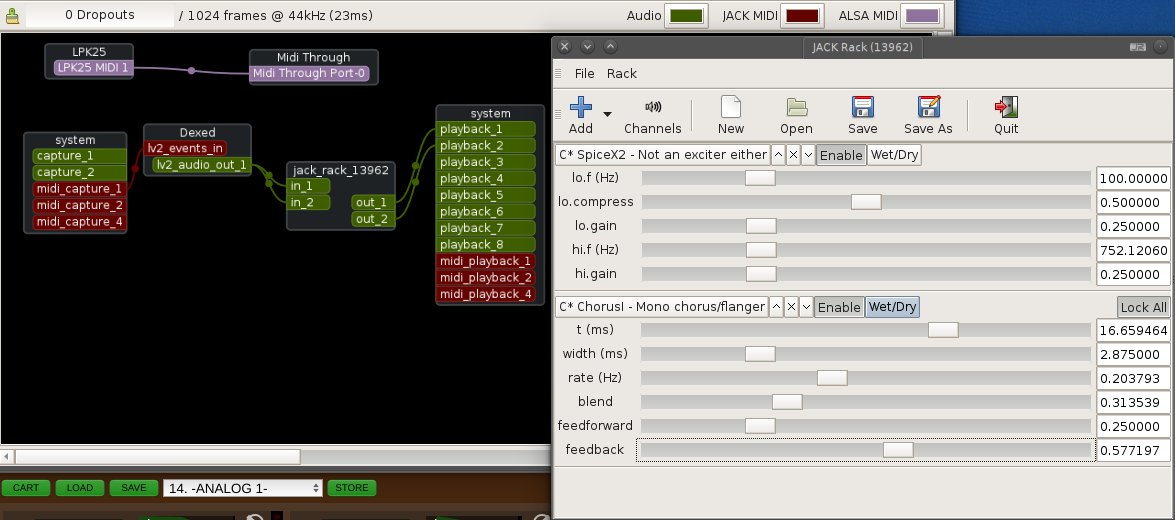The image size is (1175, 520).
Task: Open the Rack menu
Action: (x=621, y=73)
